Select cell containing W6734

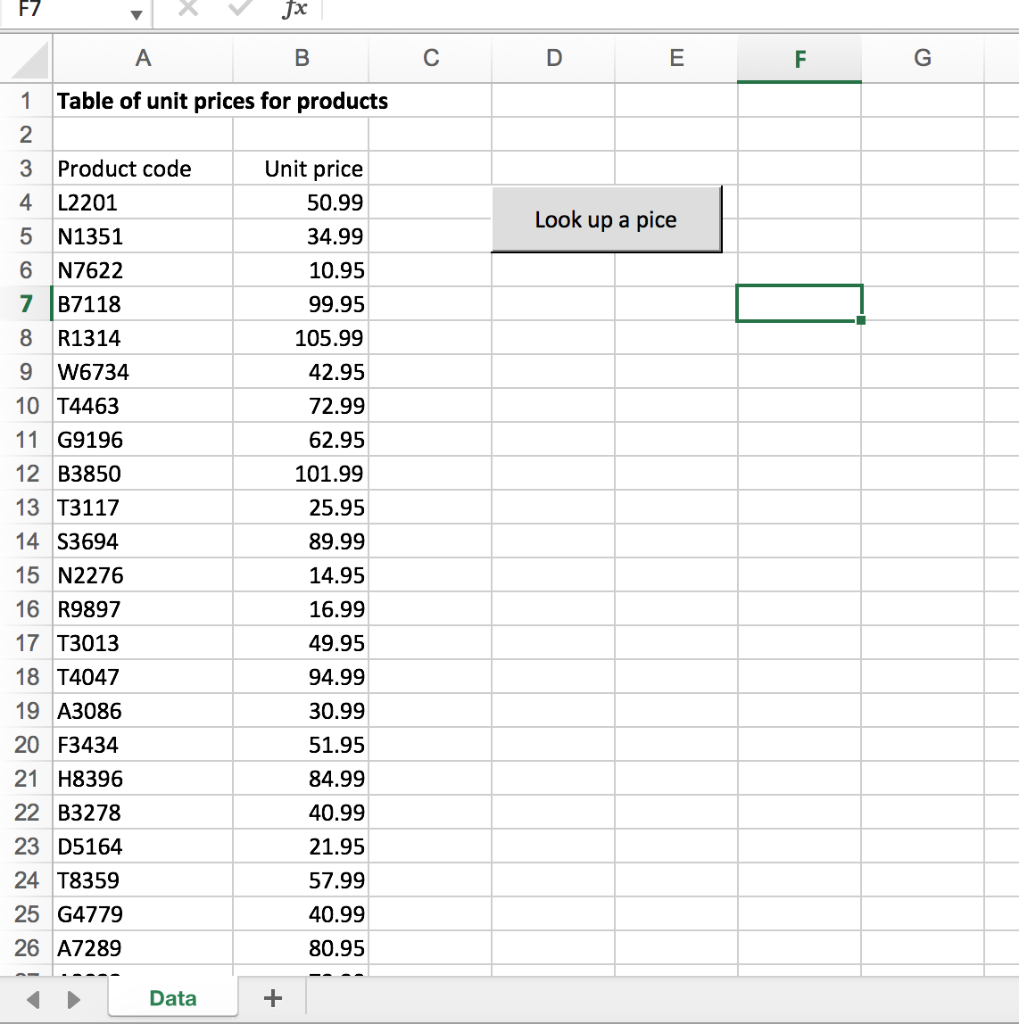tap(143, 372)
